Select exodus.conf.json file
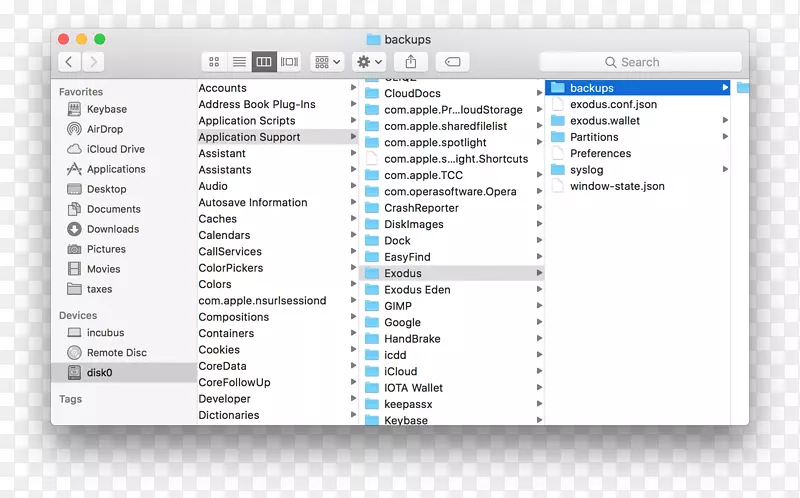The height and width of the screenshot is (498, 800). point(638,104)
